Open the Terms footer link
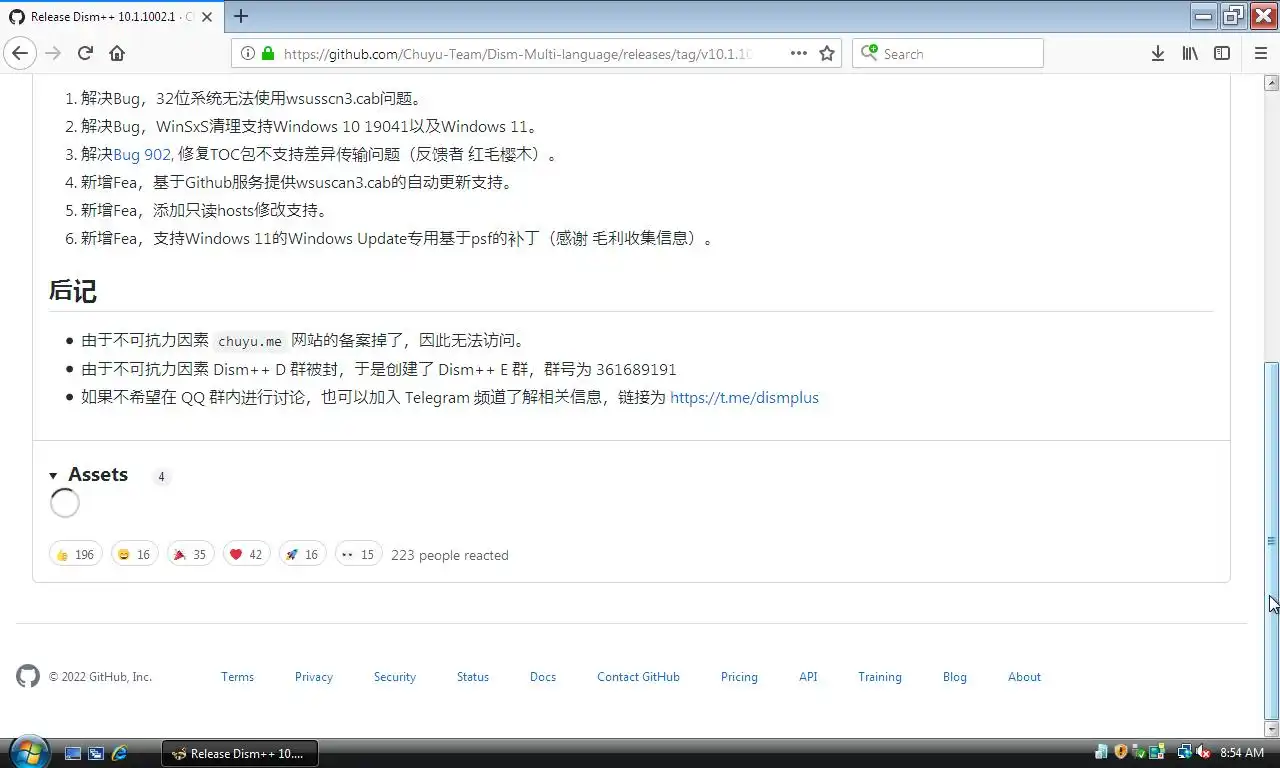The width and height of the screenshot is (1280, 768). click(x=238, y=677)
